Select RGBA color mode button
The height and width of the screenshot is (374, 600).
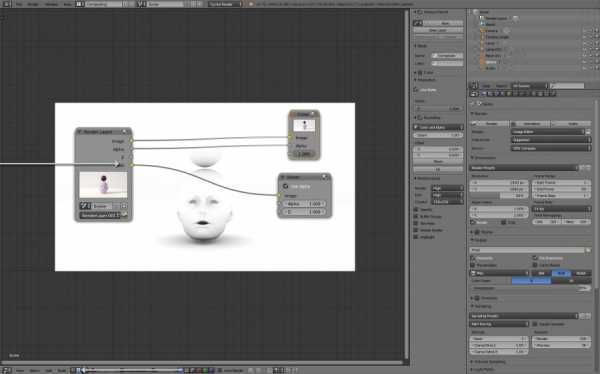(580, 273)
